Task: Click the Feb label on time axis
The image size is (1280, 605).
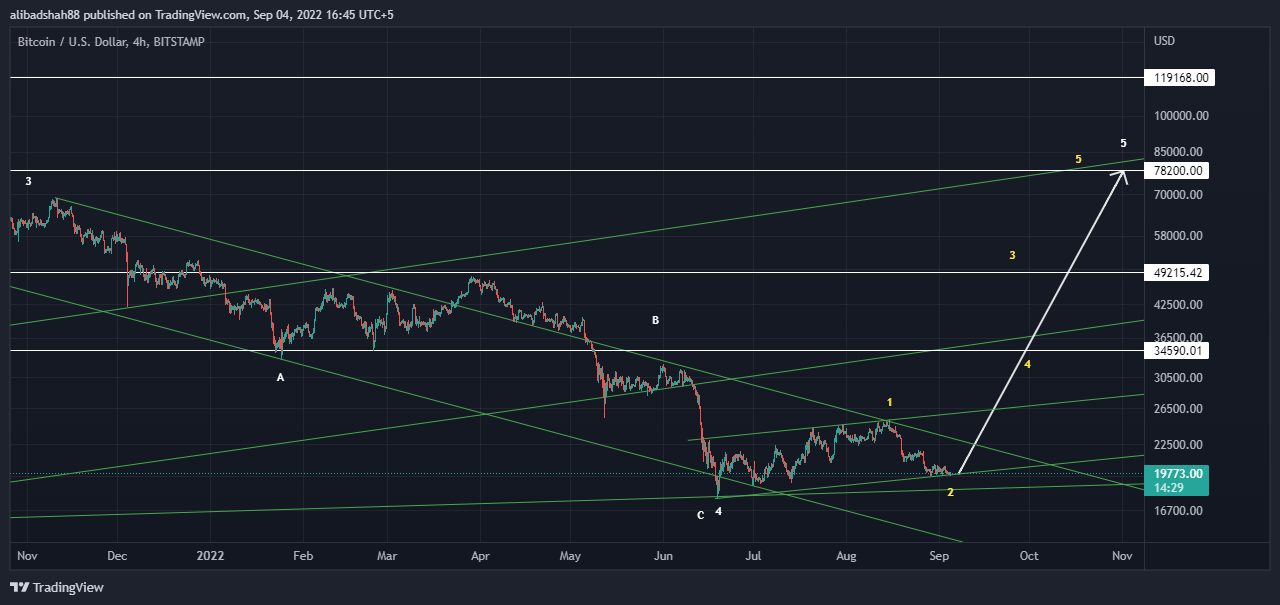Action: coord(303,555)
